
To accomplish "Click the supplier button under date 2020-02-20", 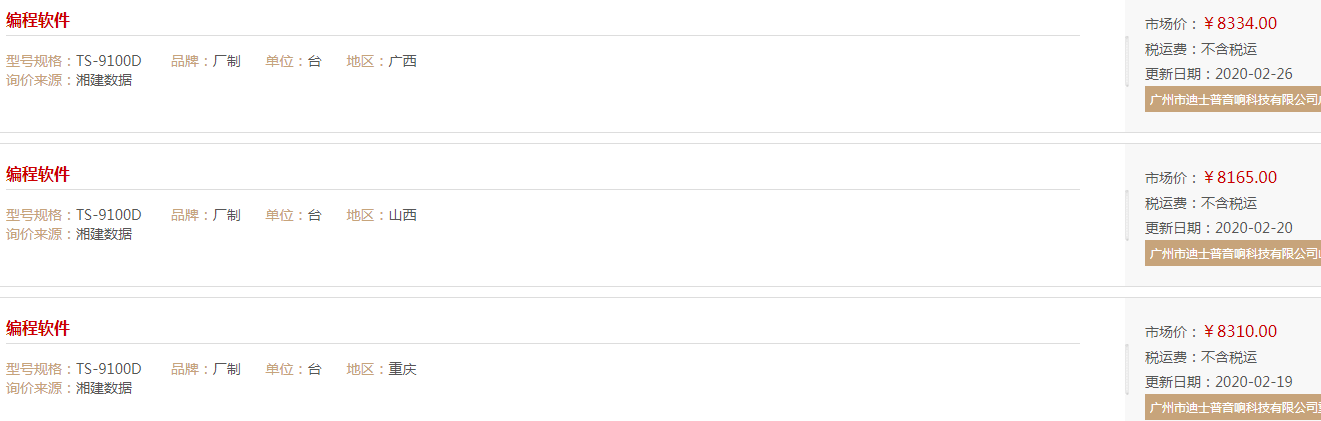I will click(1233, 253).
